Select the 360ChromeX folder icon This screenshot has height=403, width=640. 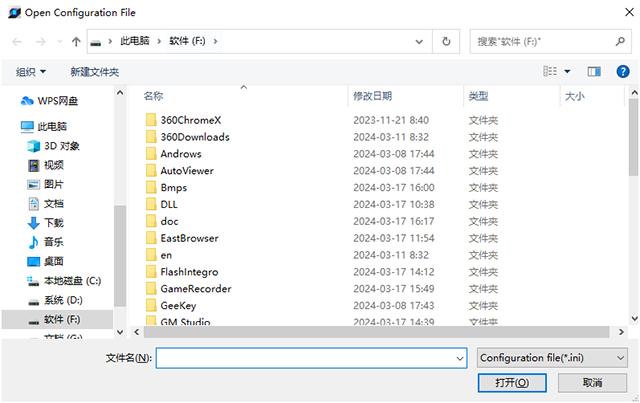[151, 120]
